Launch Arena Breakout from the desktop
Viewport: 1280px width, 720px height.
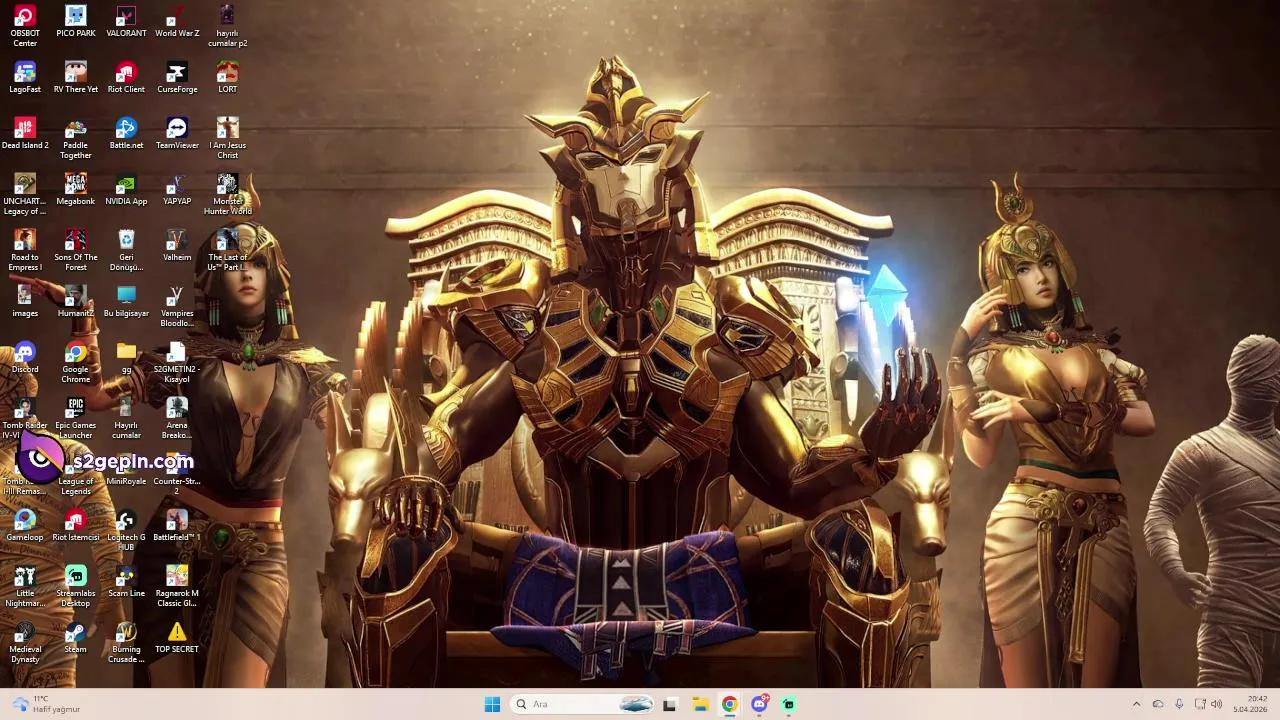(x=177, y=418)
